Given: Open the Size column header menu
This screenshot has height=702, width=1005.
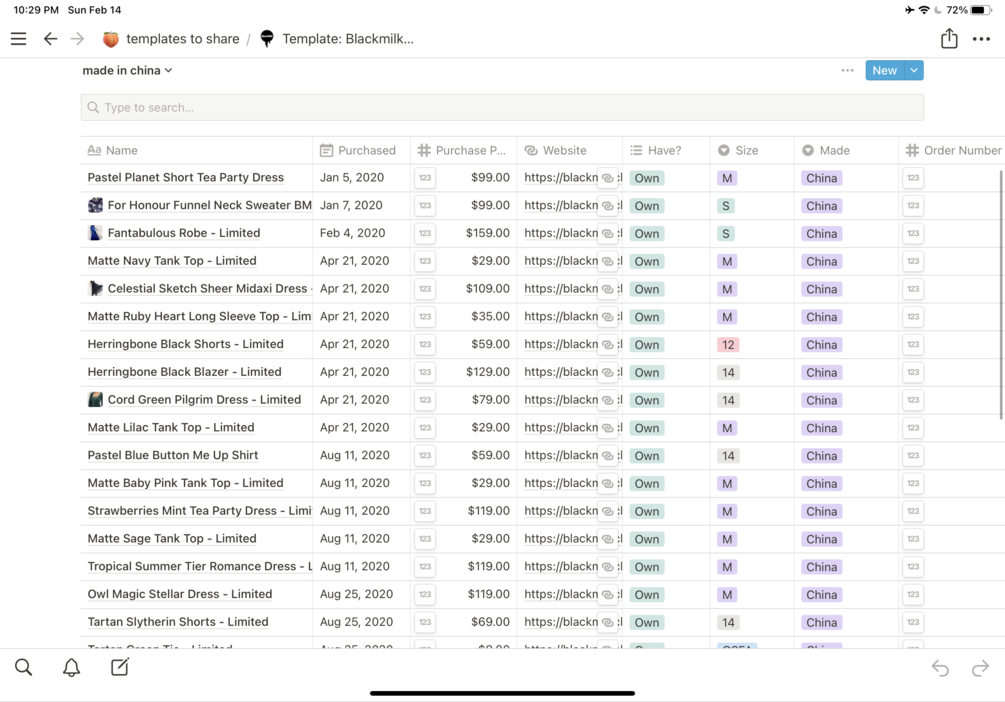Looking at the screenshot, I should [x=746, y=150].
